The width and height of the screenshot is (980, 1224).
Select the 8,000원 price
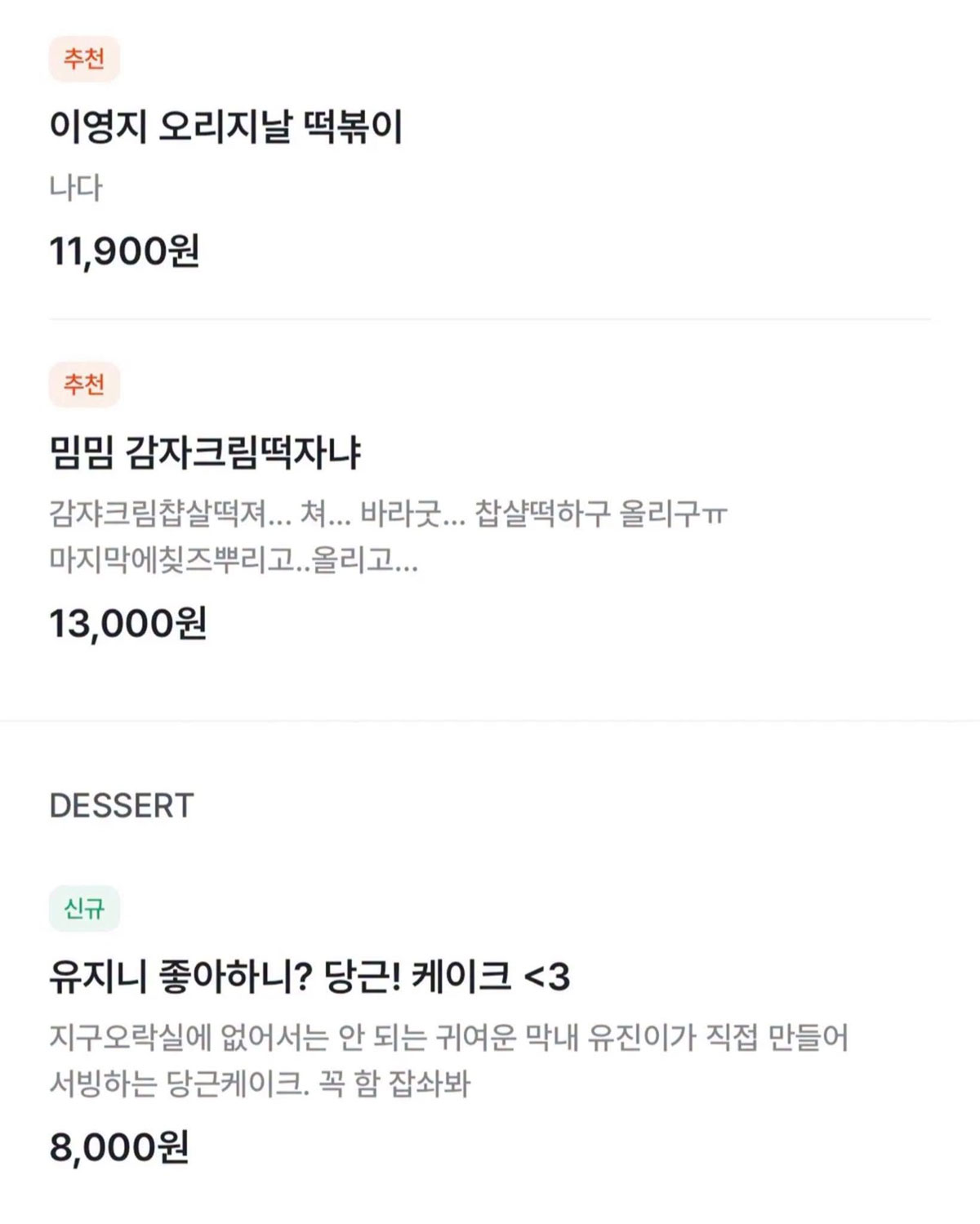click(x=119, y=1146)
